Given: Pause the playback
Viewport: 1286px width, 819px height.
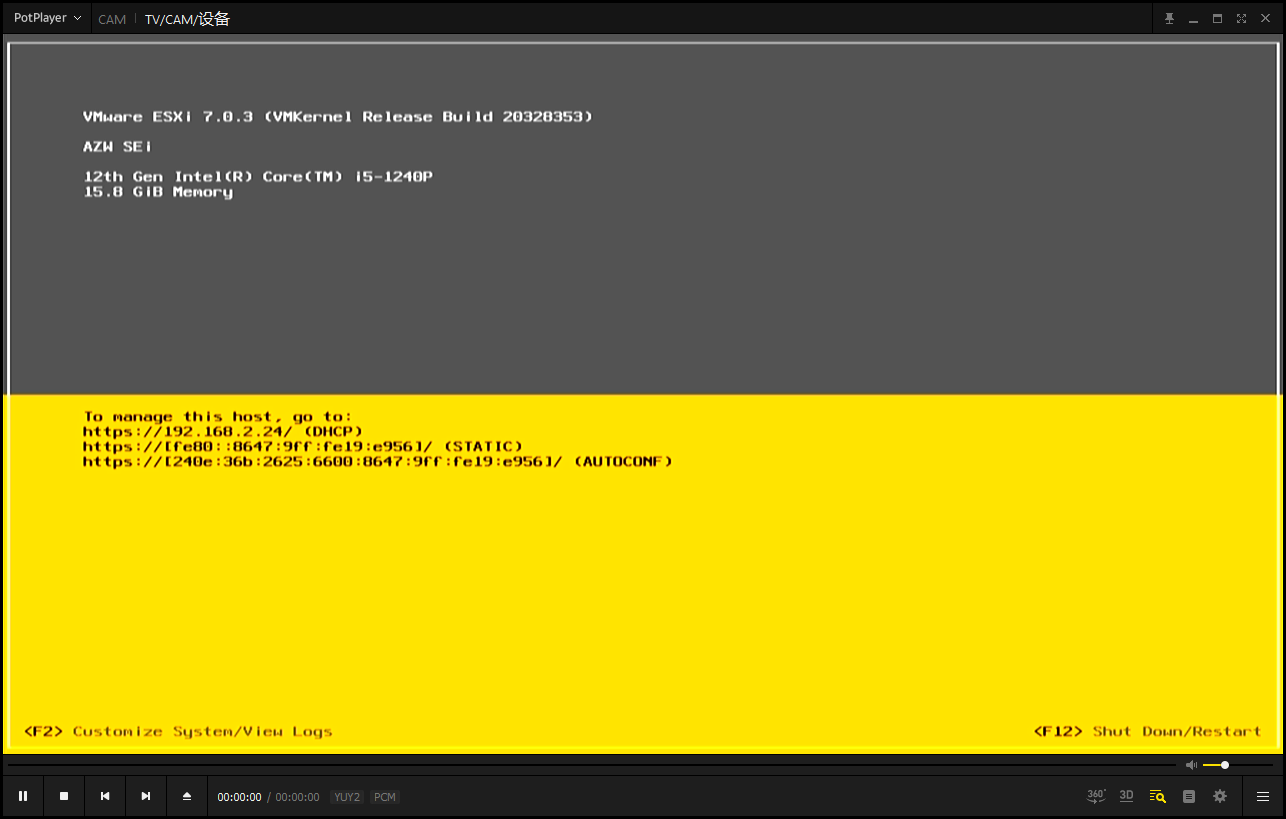Looking at the screenshot, I should point(23,796).
